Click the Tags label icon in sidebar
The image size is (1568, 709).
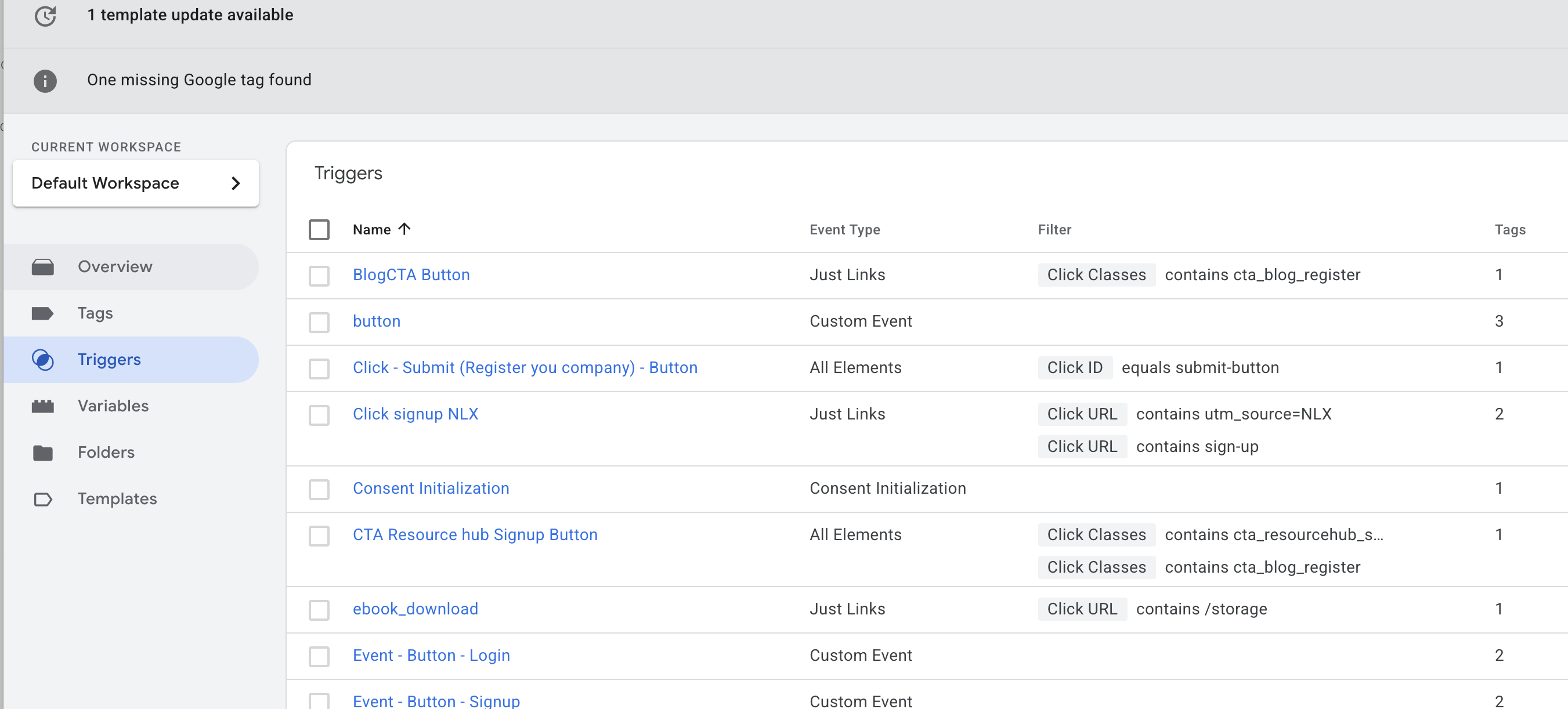pos(42,313)
